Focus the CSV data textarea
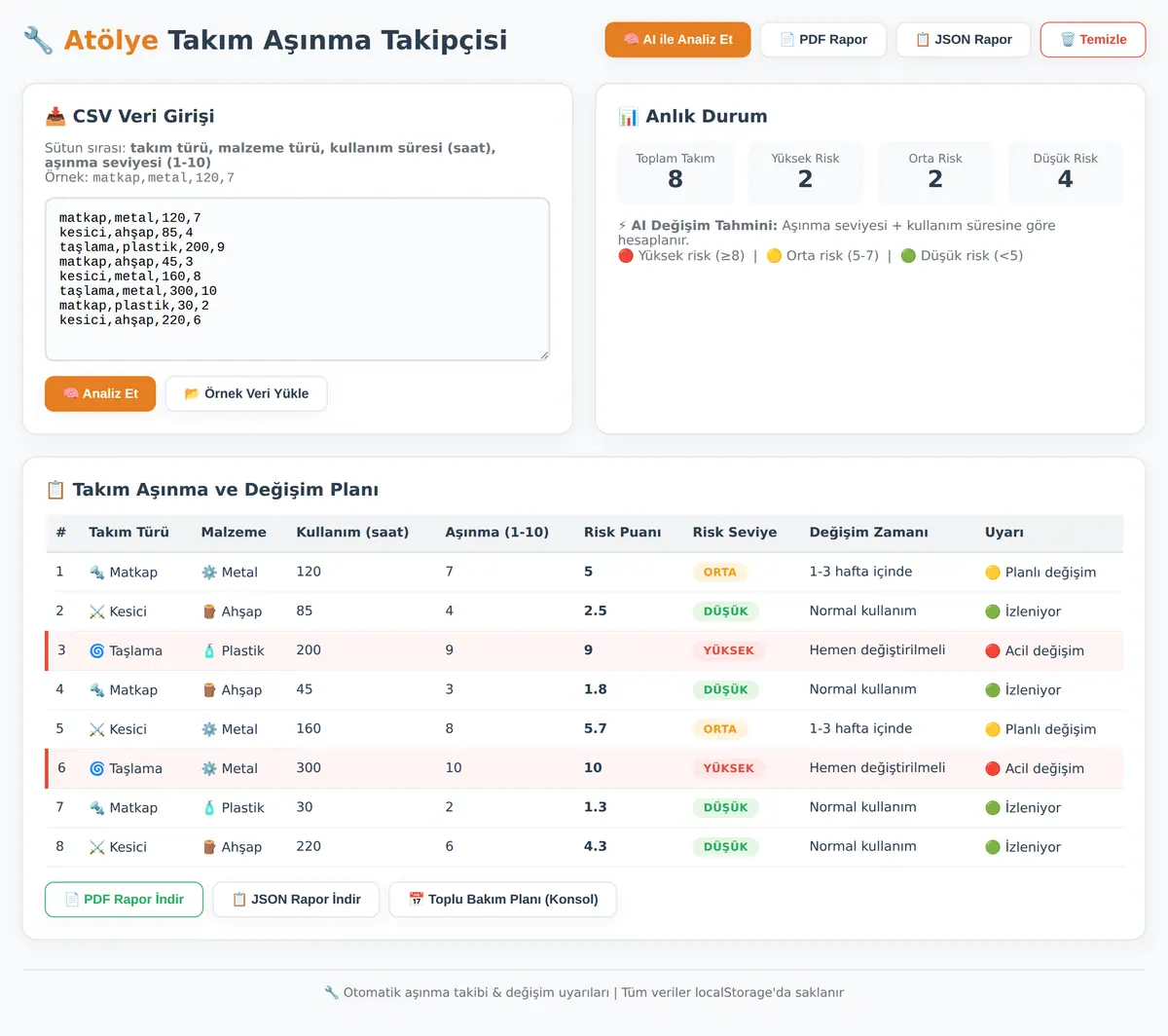 [x=297, y=279]
